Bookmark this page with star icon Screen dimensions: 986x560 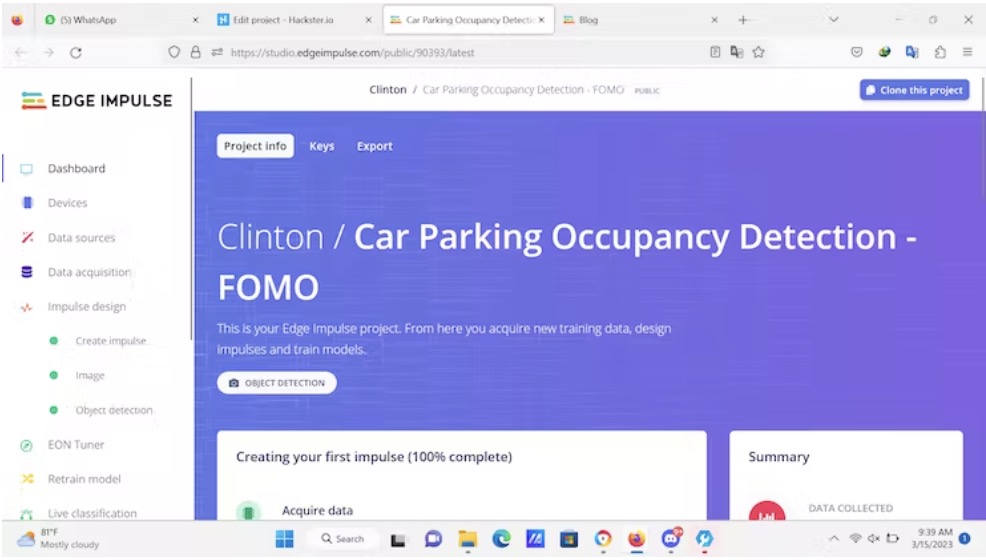click(759, 53)
